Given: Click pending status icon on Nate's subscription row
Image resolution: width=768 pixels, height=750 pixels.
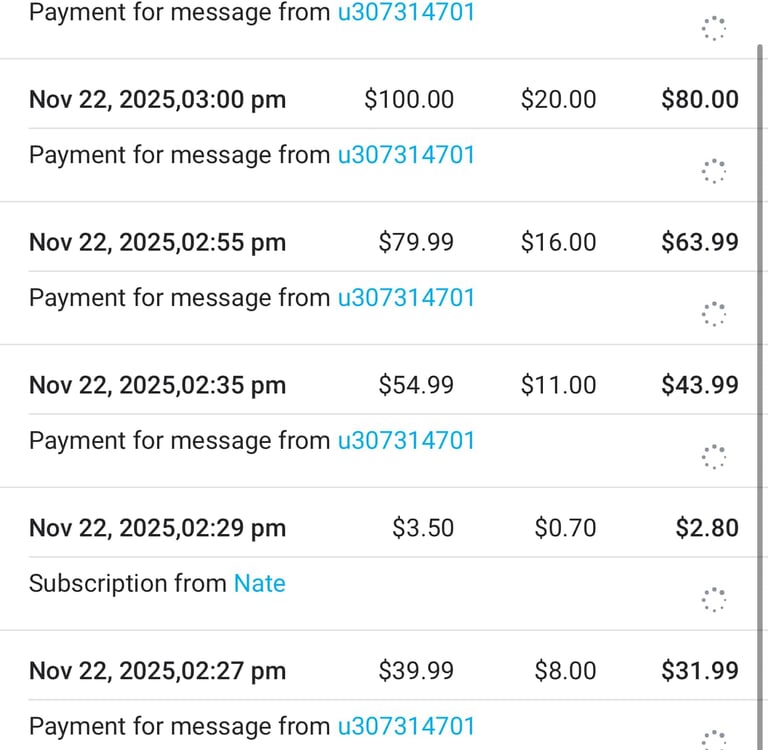Looking at the screenshot, I should click(713, 599).
